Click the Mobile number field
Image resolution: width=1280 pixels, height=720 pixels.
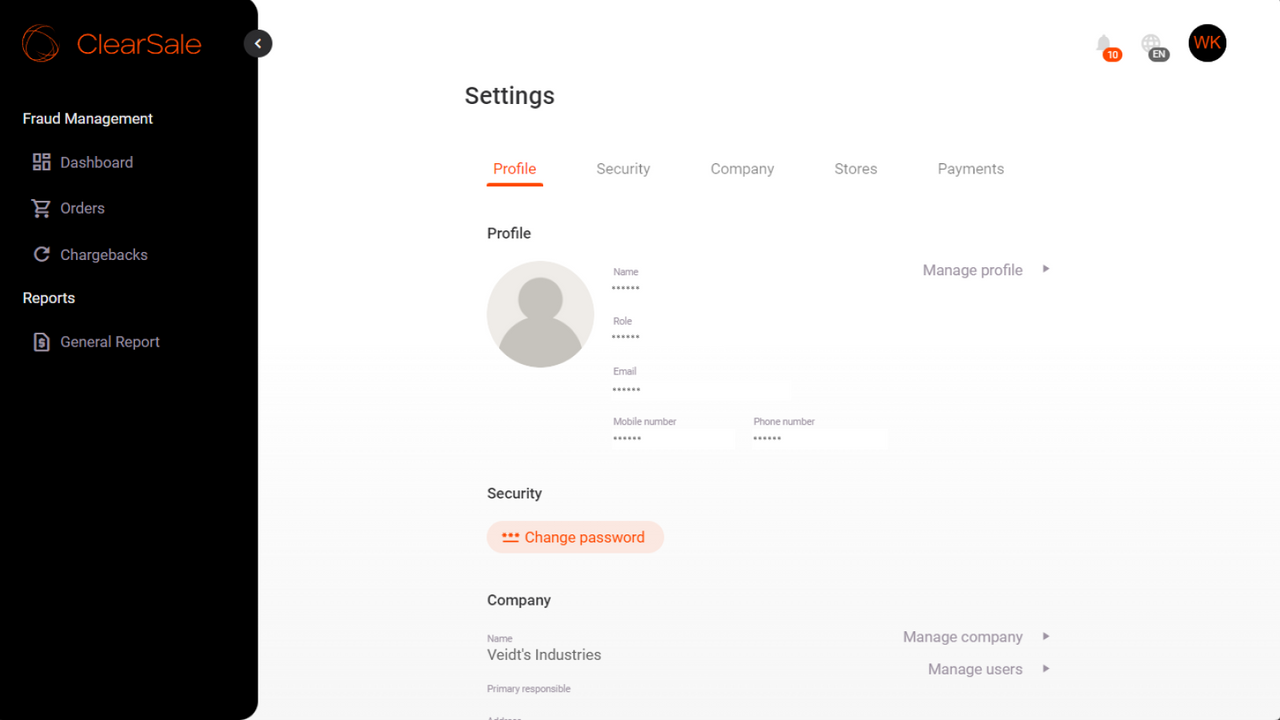672,439
